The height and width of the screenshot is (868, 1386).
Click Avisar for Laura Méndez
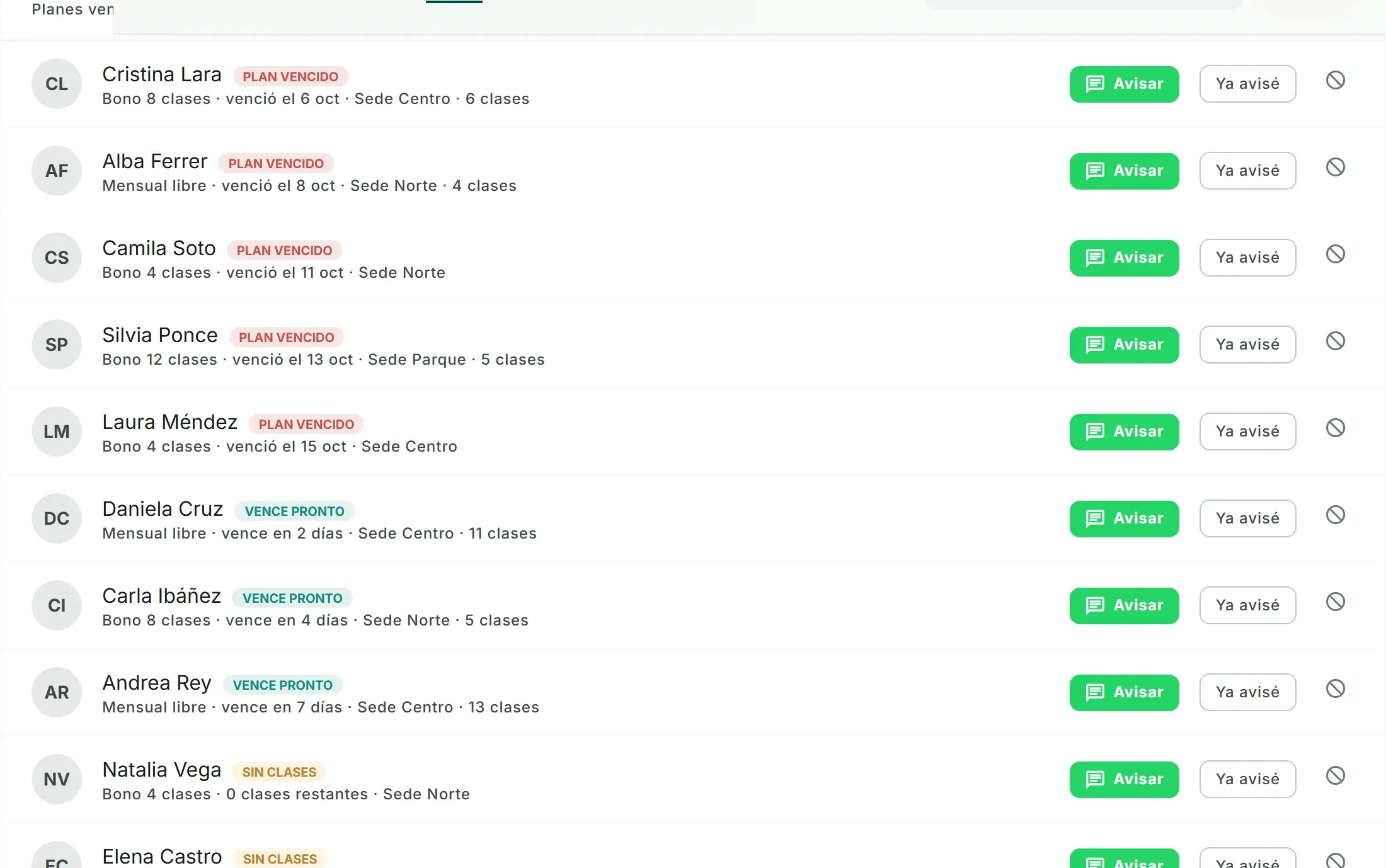pyautogui.click(x=1124, y=431)
